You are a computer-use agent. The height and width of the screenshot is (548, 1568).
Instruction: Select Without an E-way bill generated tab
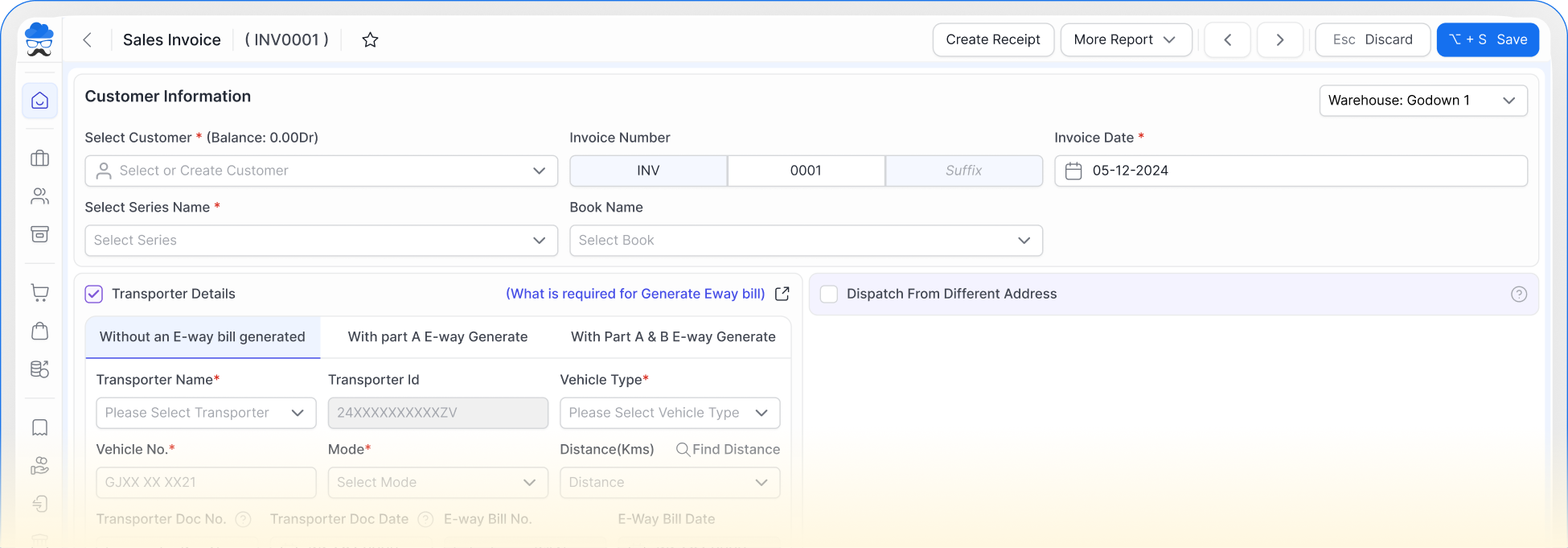203,336
